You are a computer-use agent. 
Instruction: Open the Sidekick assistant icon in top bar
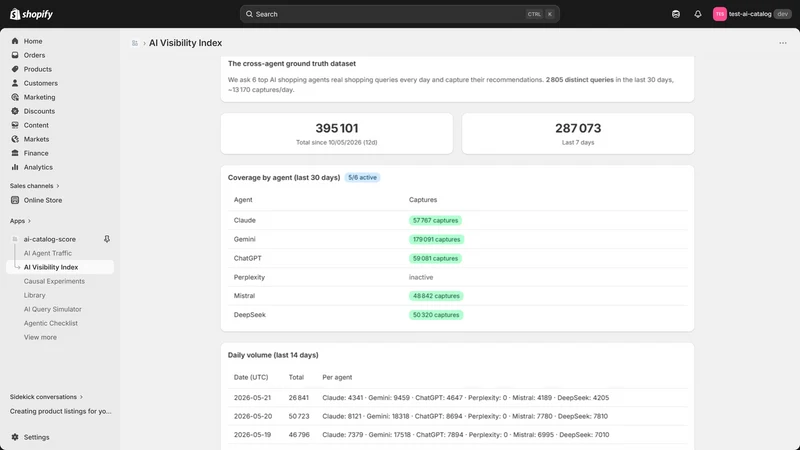point(676,14)
